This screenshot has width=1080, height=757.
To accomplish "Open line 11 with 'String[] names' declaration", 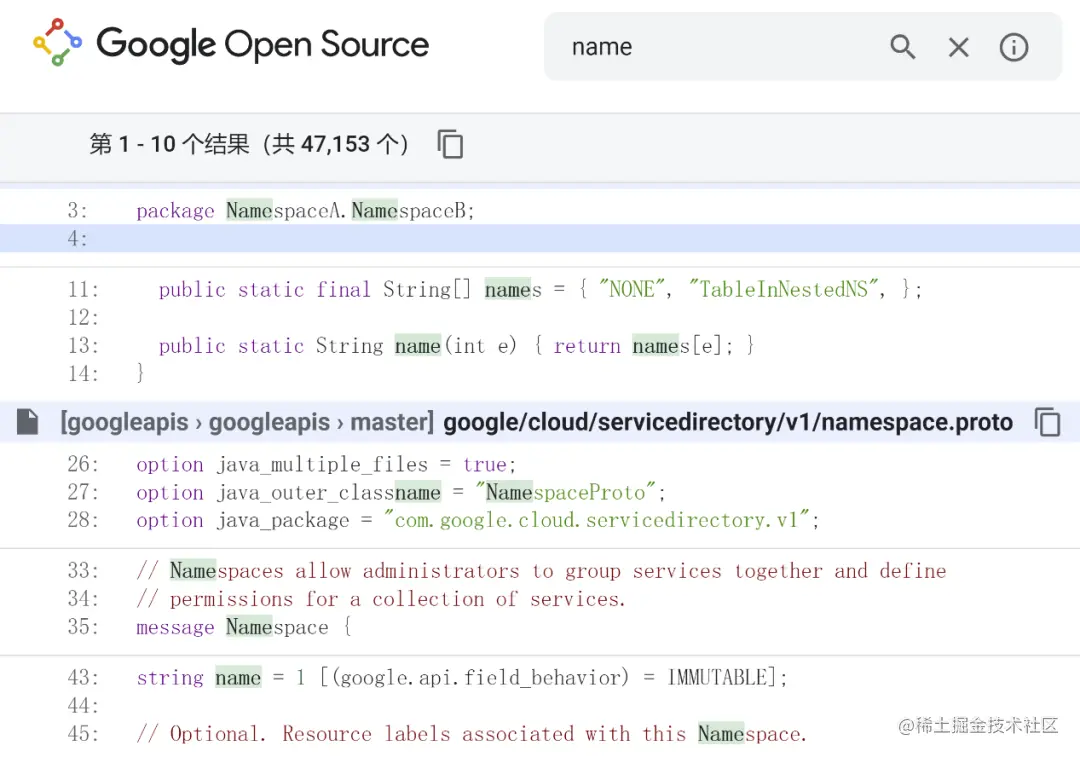I will pos(540,289).
